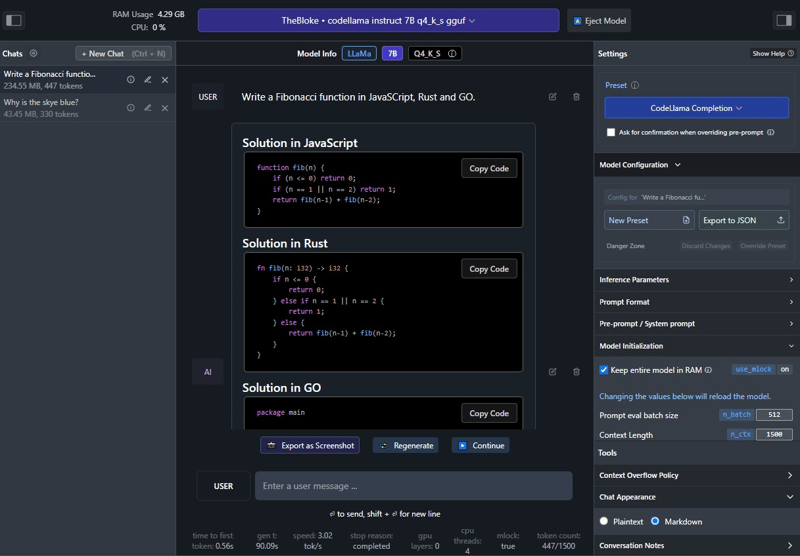Click the Context Length value field

774,434
